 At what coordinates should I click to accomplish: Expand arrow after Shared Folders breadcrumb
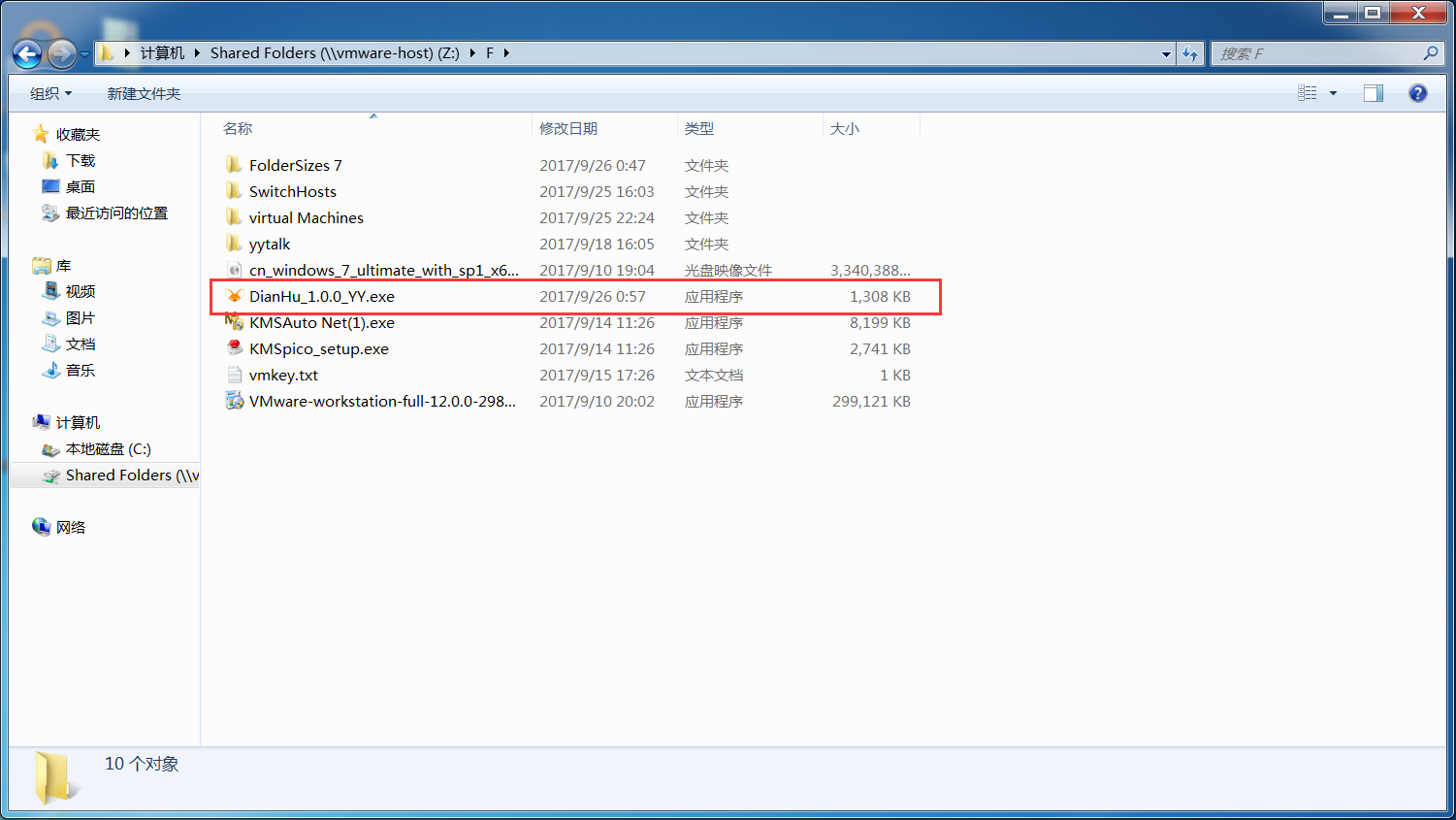tap(472, 53)
